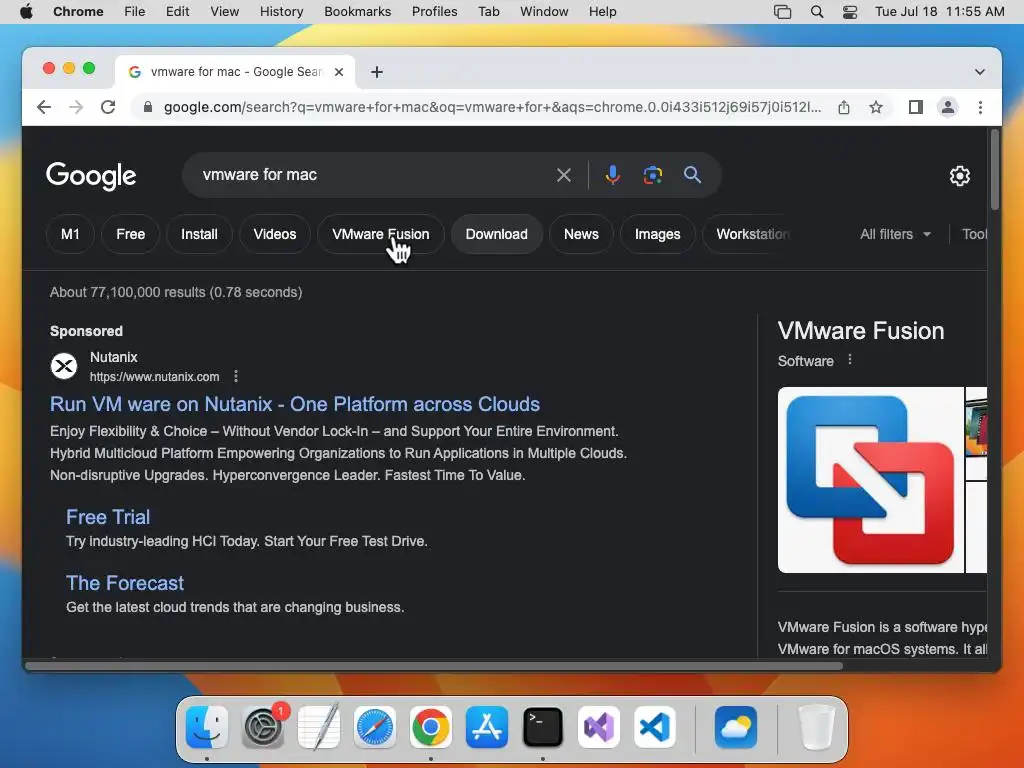Open Nutanix ad options dots
This screenshot has height=768, width=1024.
[x=236, y=376]
